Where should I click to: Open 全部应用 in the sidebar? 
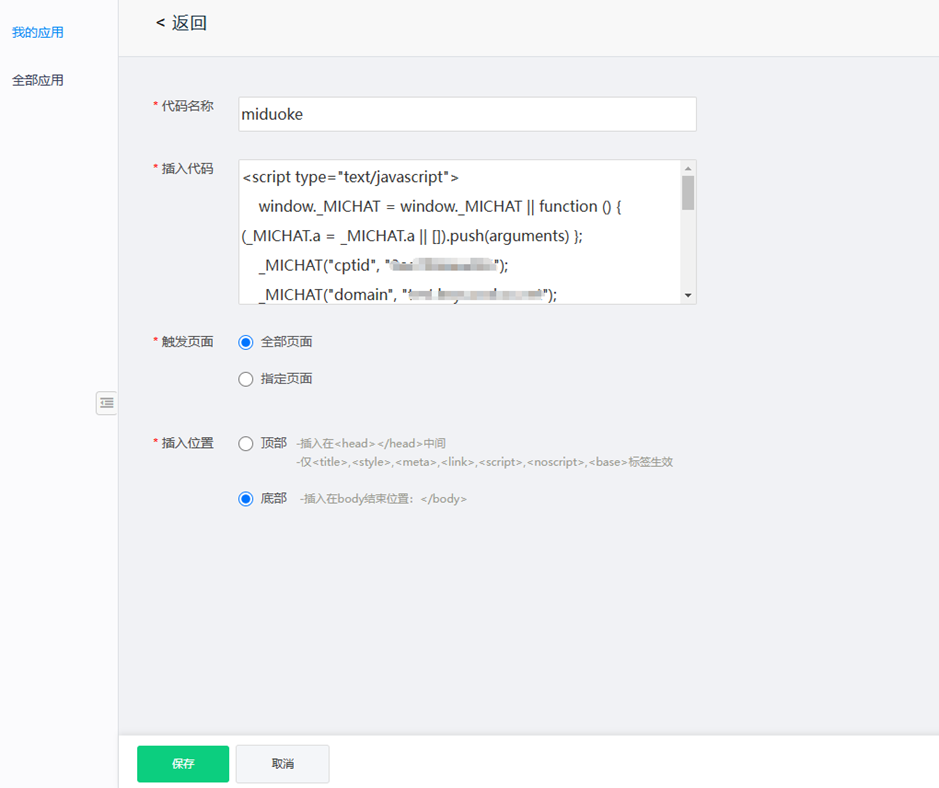[x=38, y=80]
